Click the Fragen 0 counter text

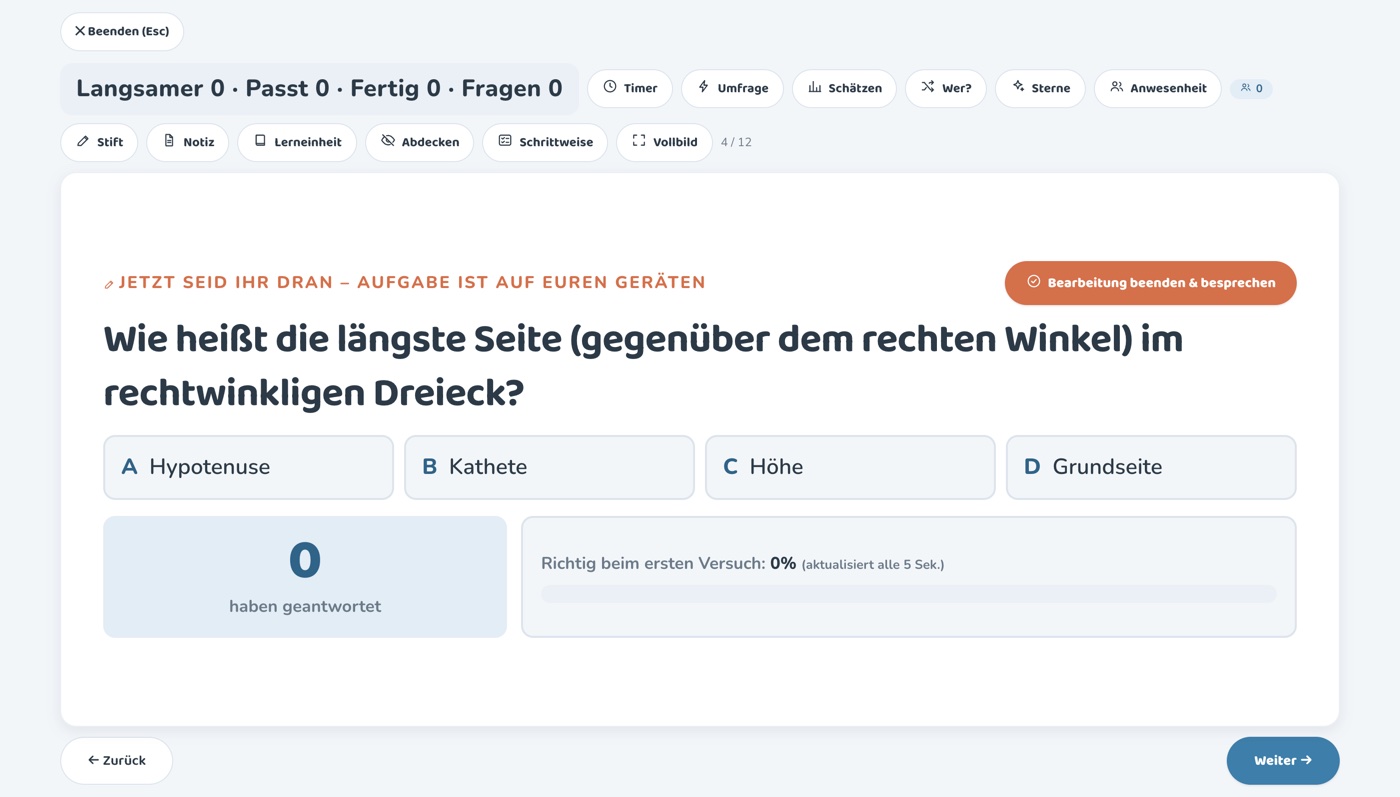click(x=512, y=89)
